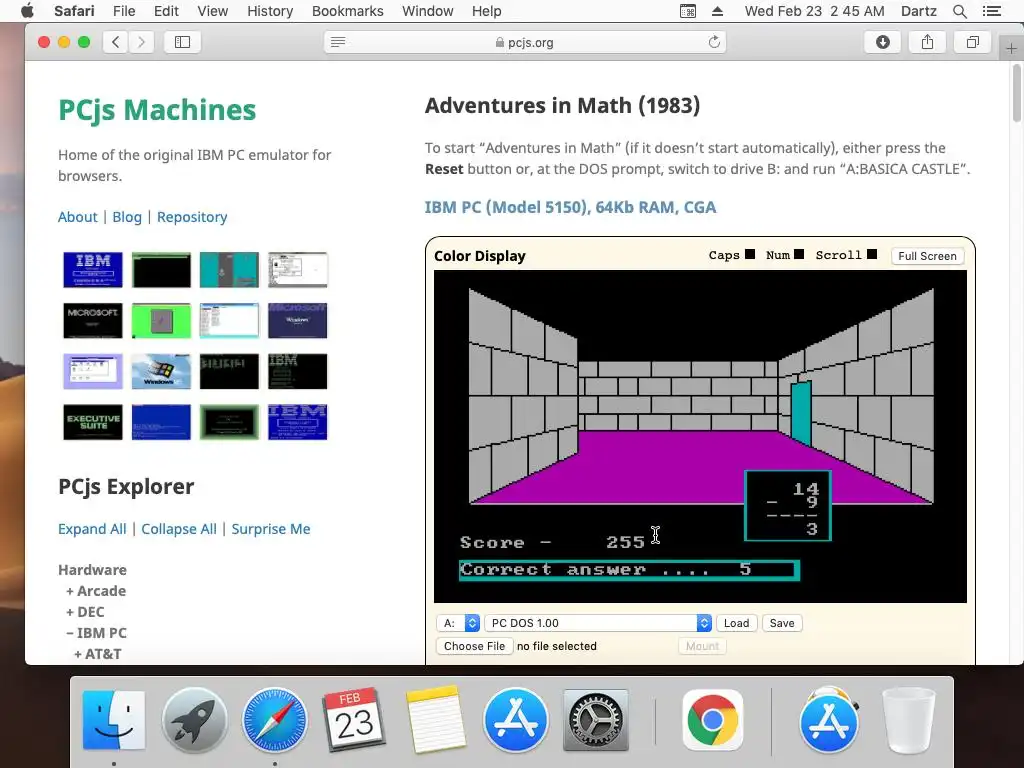Open the Window menu
The height and width of the screenshot is (768, 1024).
point(428,11)
